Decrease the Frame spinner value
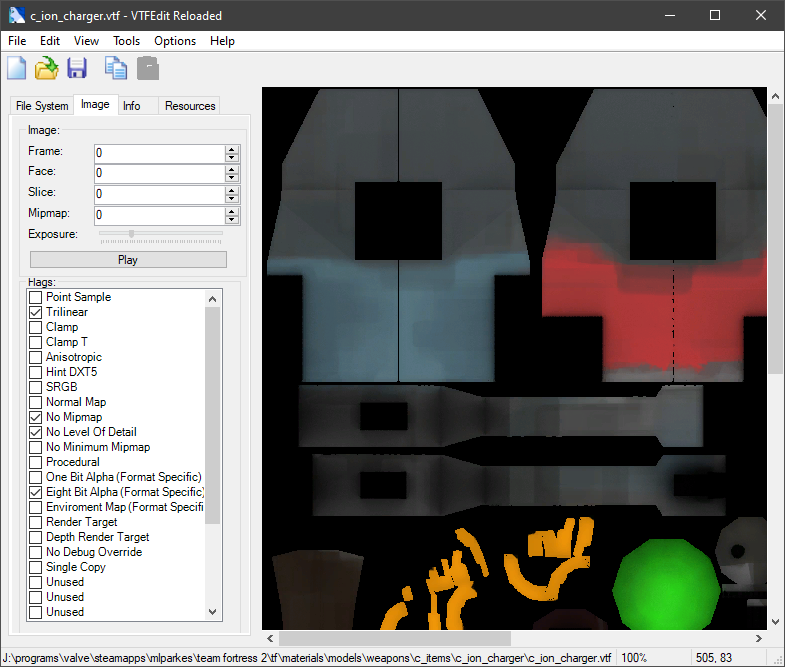 pos(231,157)
